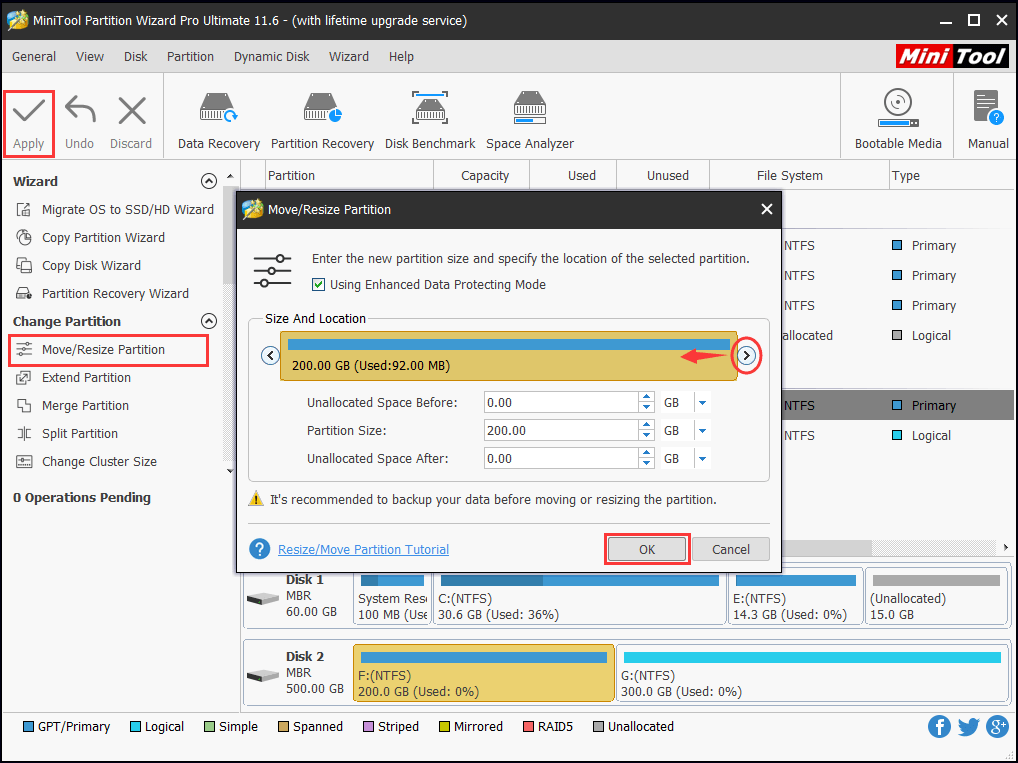Select Unallocated 15.0 GB on Disk 1
This screenshot has height=763, width=1018.
point(936,595)
